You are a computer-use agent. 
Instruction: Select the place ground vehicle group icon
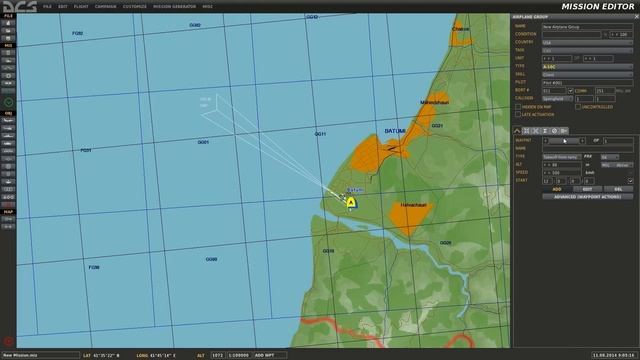[x=8, y=143]
